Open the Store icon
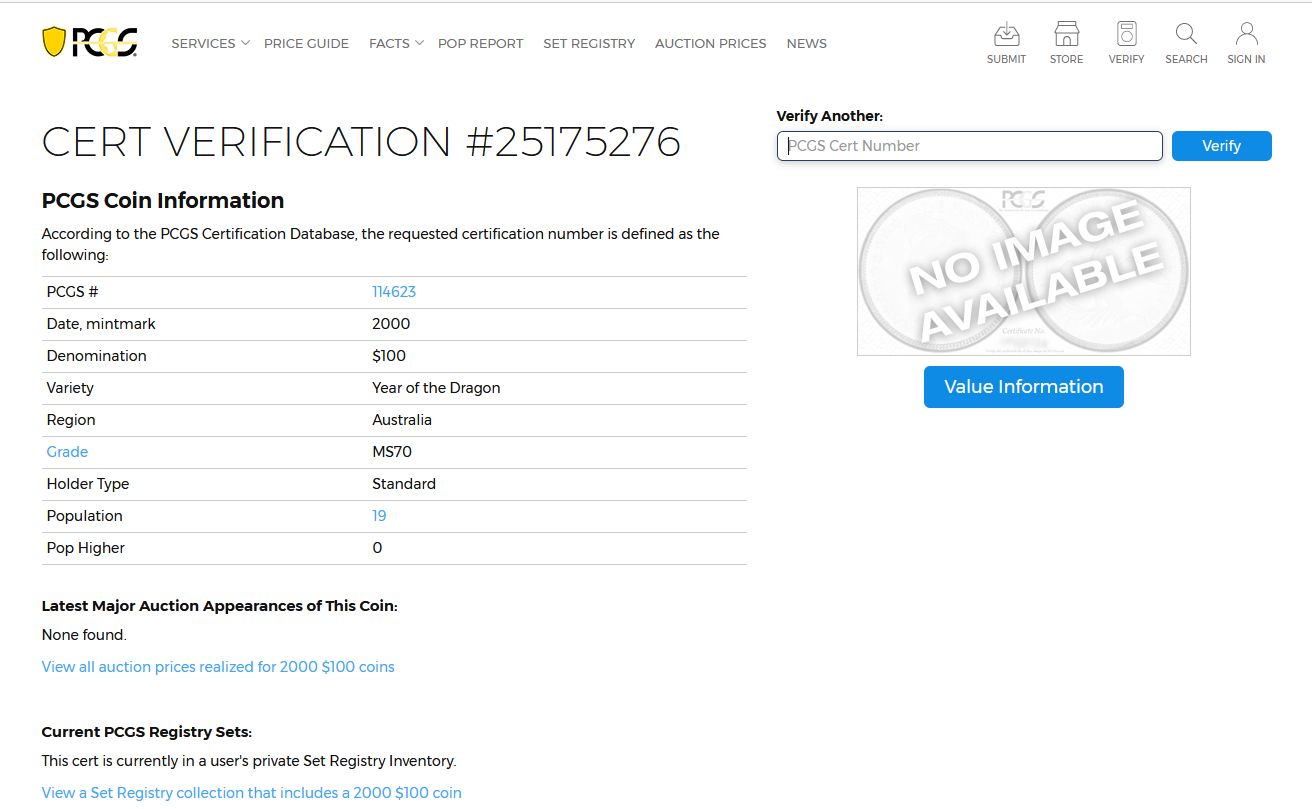Viewport: 1312px width, 809px height. [x=1066, y=35]
